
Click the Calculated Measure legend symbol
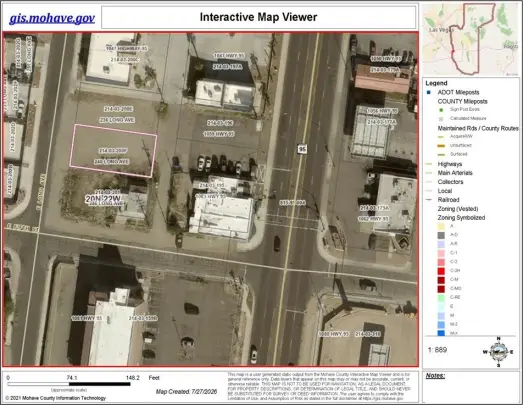(441, 119)
